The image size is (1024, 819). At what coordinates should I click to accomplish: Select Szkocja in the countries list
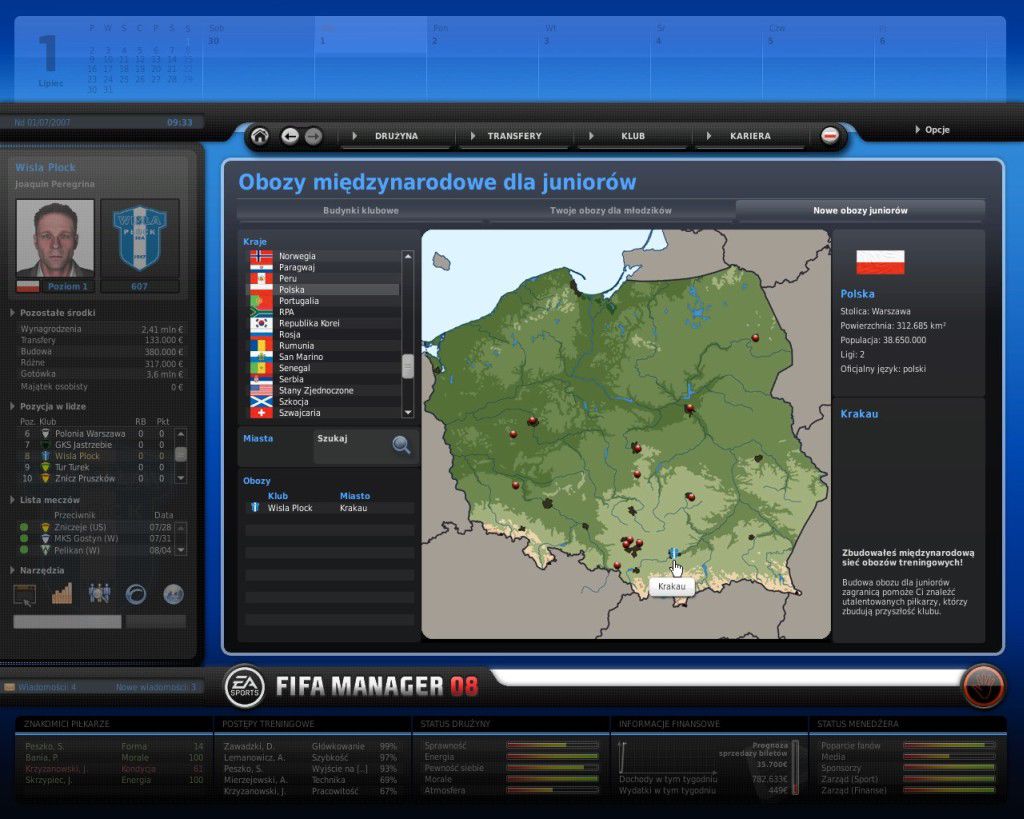[324, 402]
